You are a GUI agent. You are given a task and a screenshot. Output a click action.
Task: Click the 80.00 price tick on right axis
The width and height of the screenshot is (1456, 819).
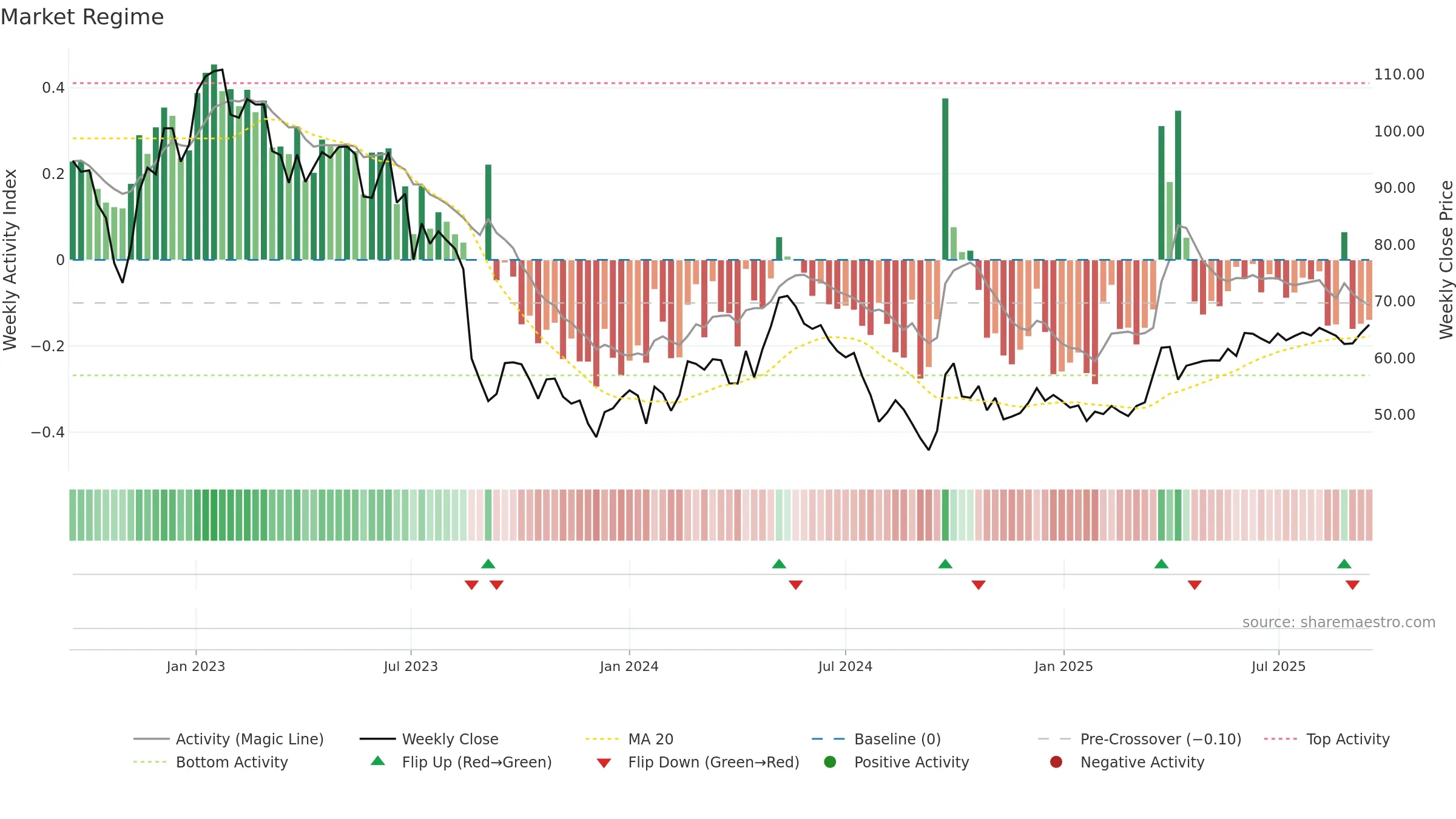pos(1395,245)
